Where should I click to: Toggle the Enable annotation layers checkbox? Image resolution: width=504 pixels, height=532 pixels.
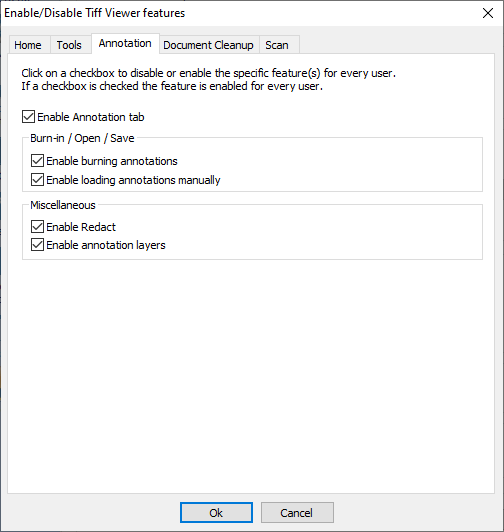37,245
